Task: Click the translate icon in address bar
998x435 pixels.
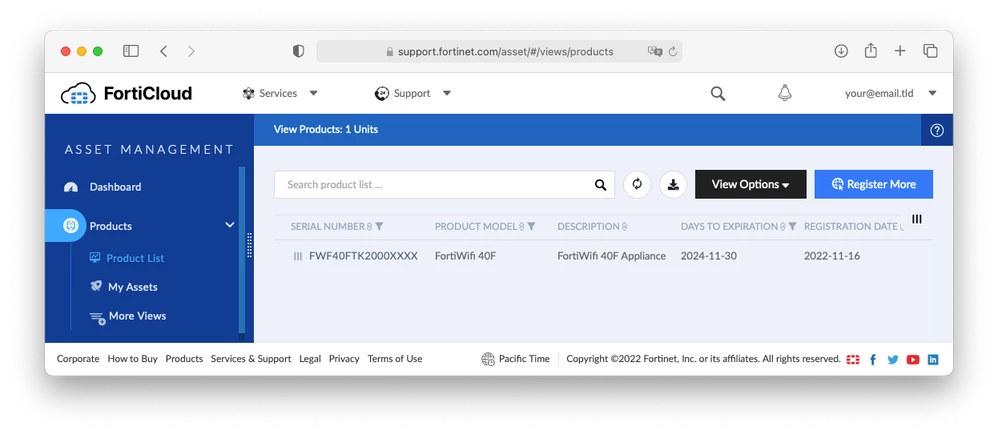Action: (655, 52)
